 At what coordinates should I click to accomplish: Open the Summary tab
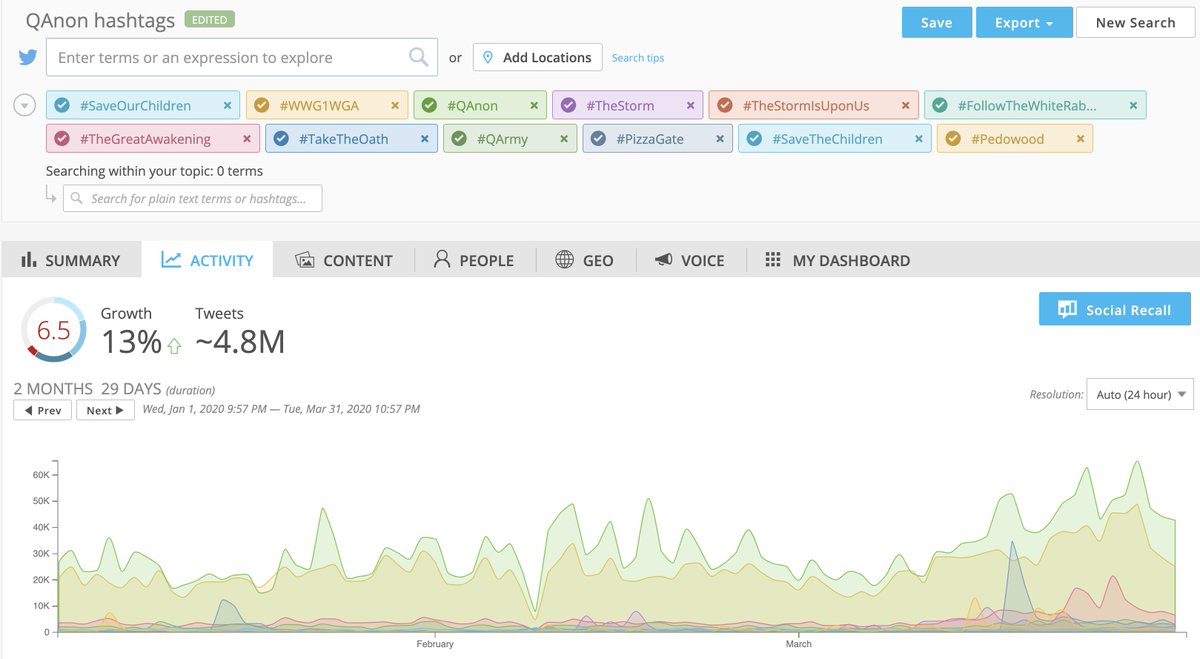click(x=70, y=260)
